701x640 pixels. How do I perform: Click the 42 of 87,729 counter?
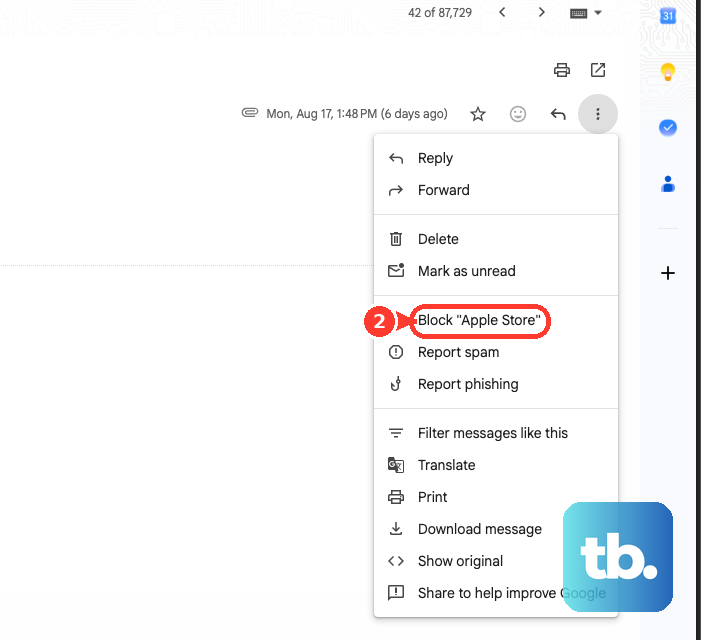439,13
